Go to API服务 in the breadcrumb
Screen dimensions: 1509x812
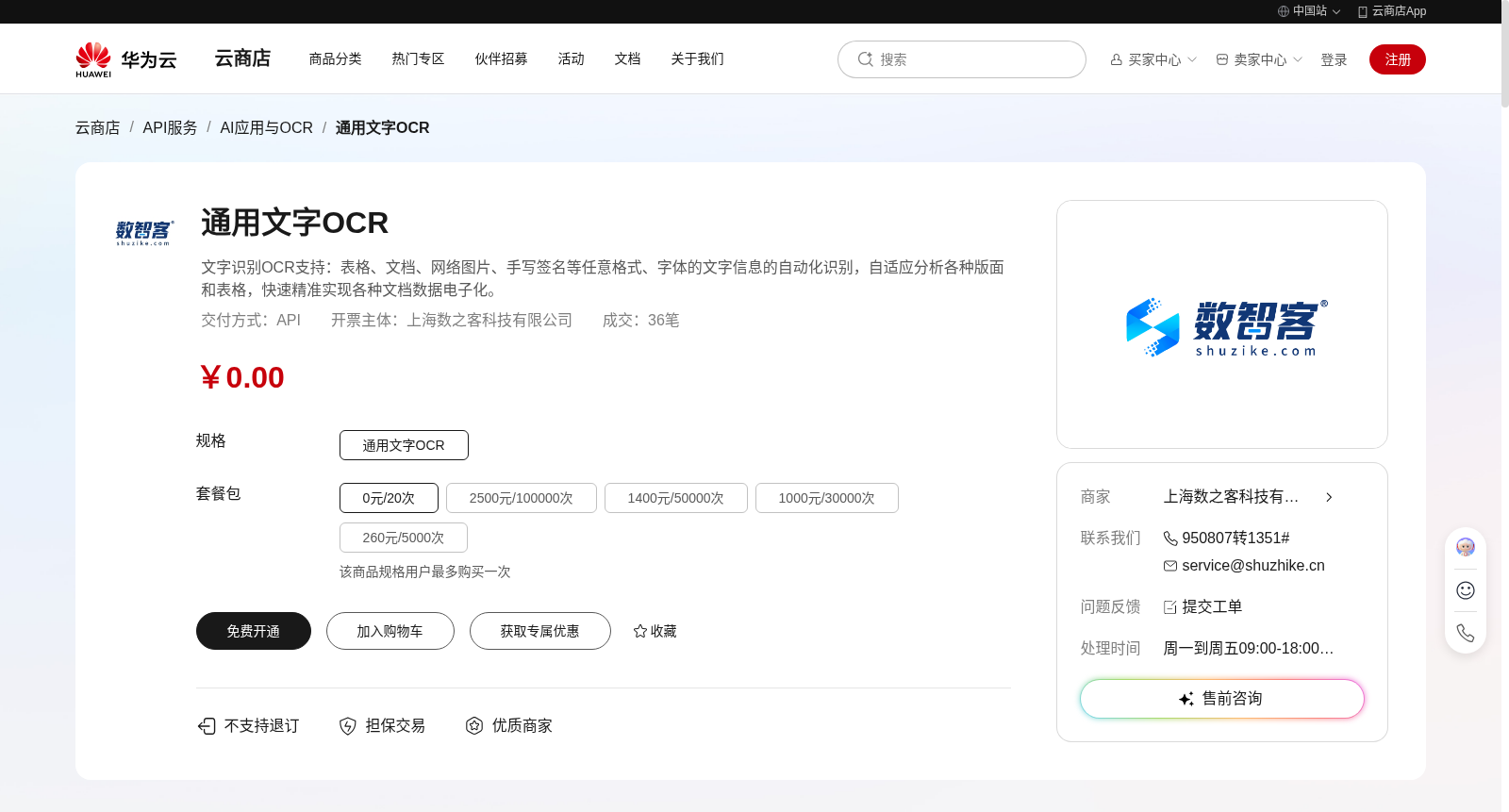coord(170,127)
